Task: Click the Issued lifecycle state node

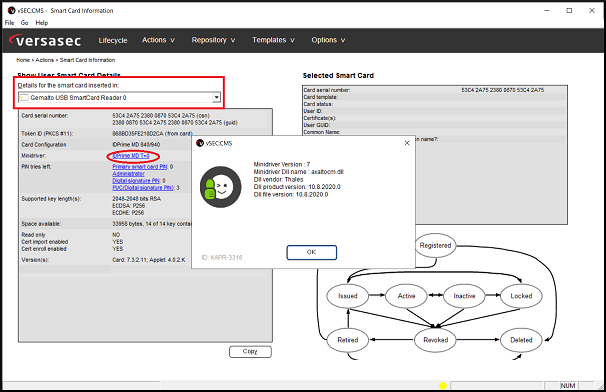Action: 348,296
